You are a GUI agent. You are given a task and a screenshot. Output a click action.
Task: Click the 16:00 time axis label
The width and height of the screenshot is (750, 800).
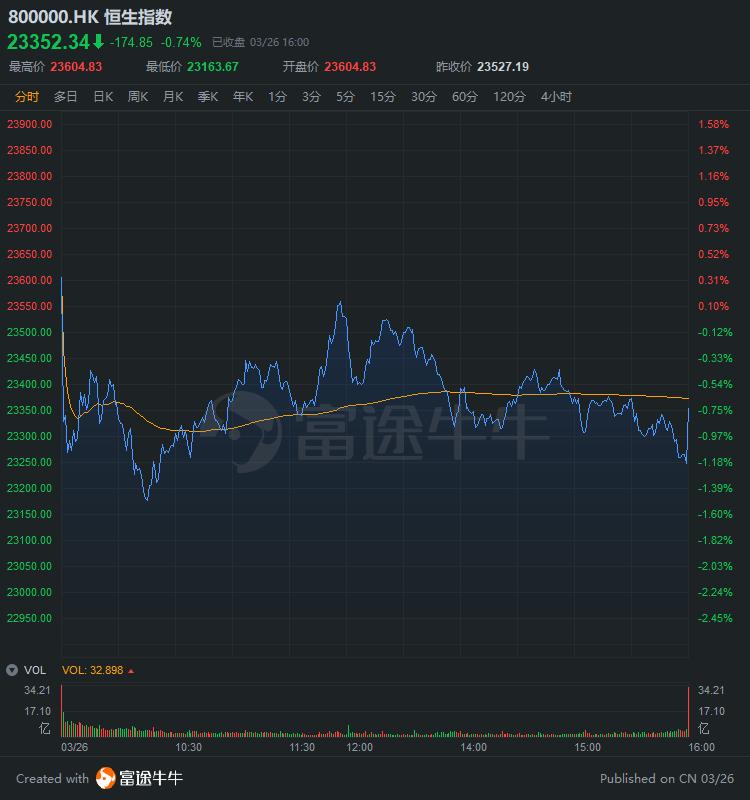pos(702,747)
